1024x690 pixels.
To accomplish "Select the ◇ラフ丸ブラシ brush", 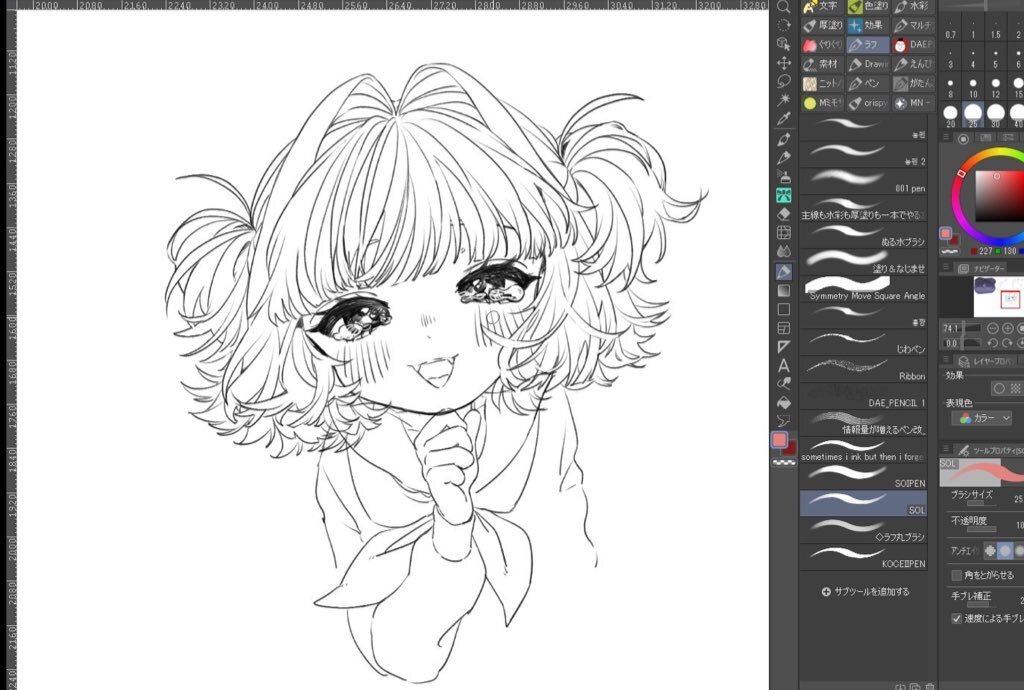I will (863, 530).
